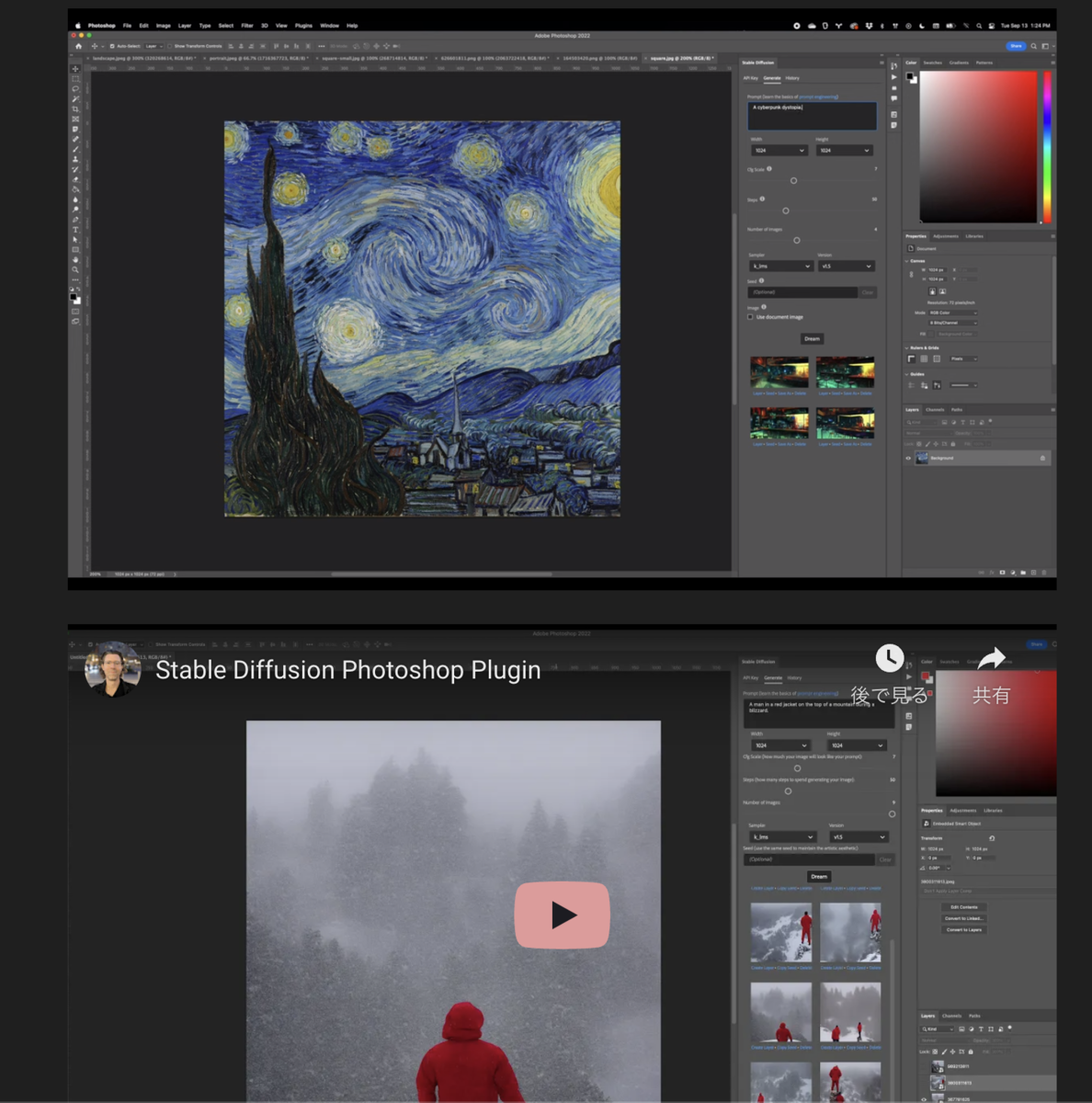Select the Rectangular Marquee tool
This screenshot has height=1103, width=1092.
(75, 79)
